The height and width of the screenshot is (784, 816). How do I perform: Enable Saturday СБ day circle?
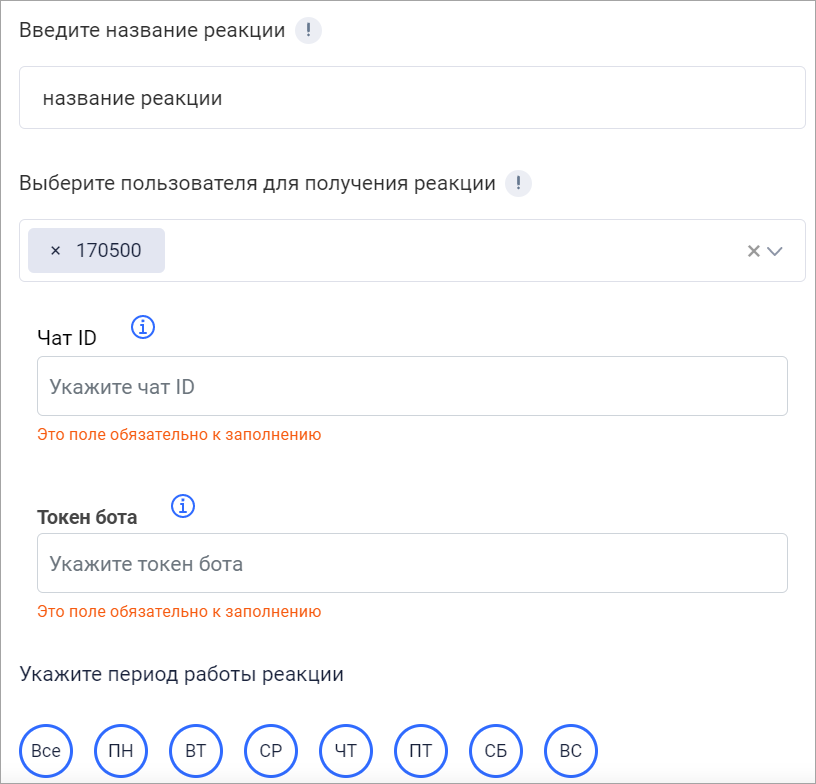coord(496,751)
